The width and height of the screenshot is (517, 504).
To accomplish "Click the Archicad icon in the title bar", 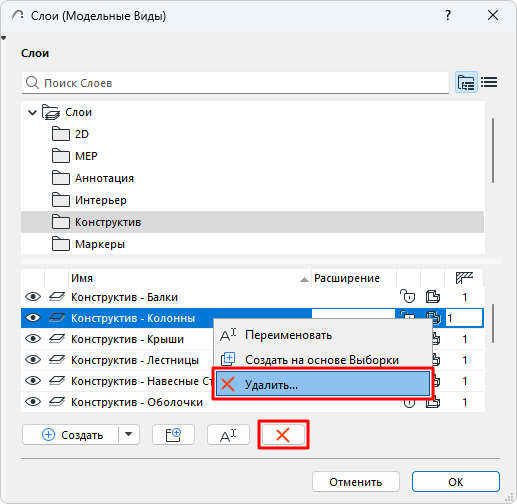I will 17,15.
